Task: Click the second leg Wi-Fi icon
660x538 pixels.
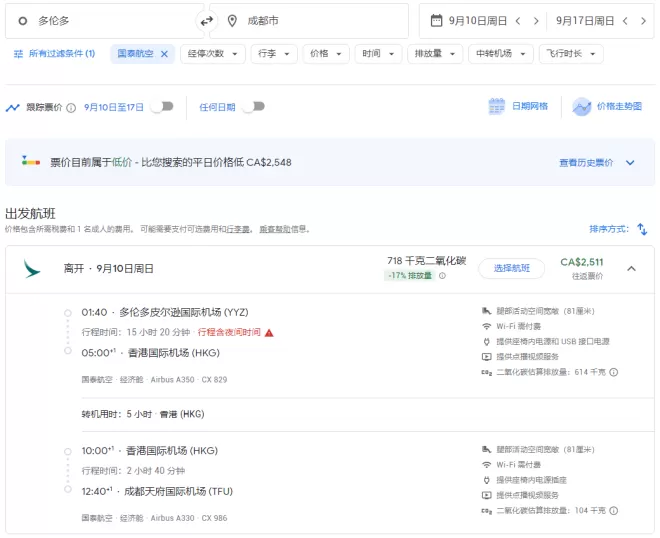Action: click(486, 465)
